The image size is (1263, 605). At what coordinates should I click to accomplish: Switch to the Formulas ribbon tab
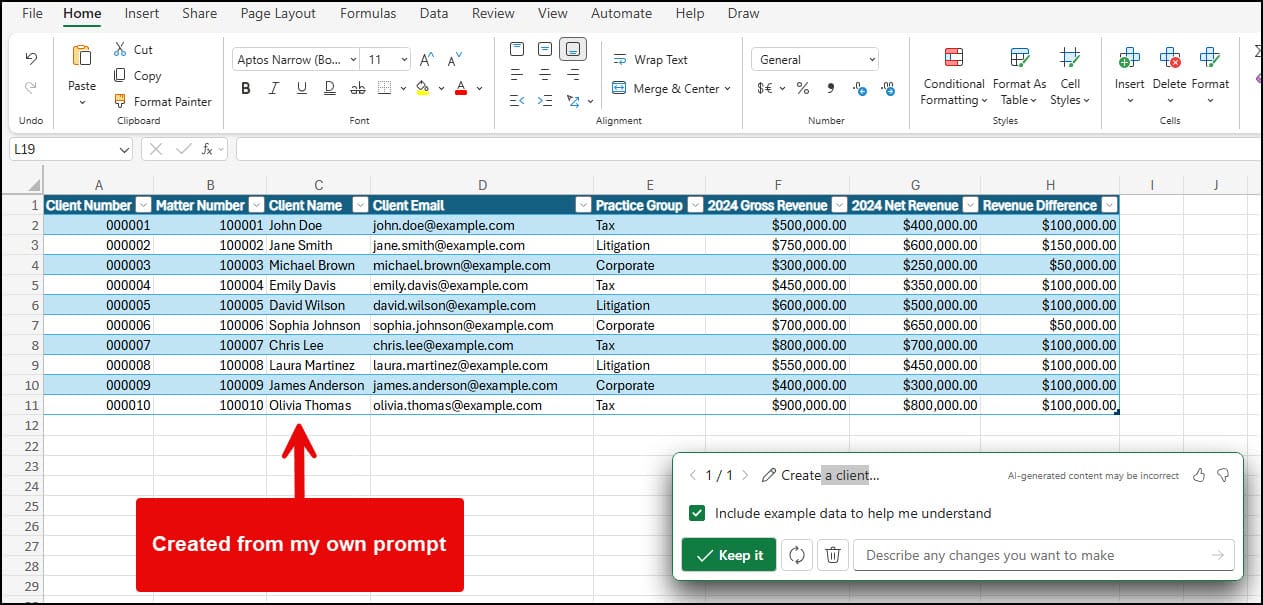click(x=368, y=13)
